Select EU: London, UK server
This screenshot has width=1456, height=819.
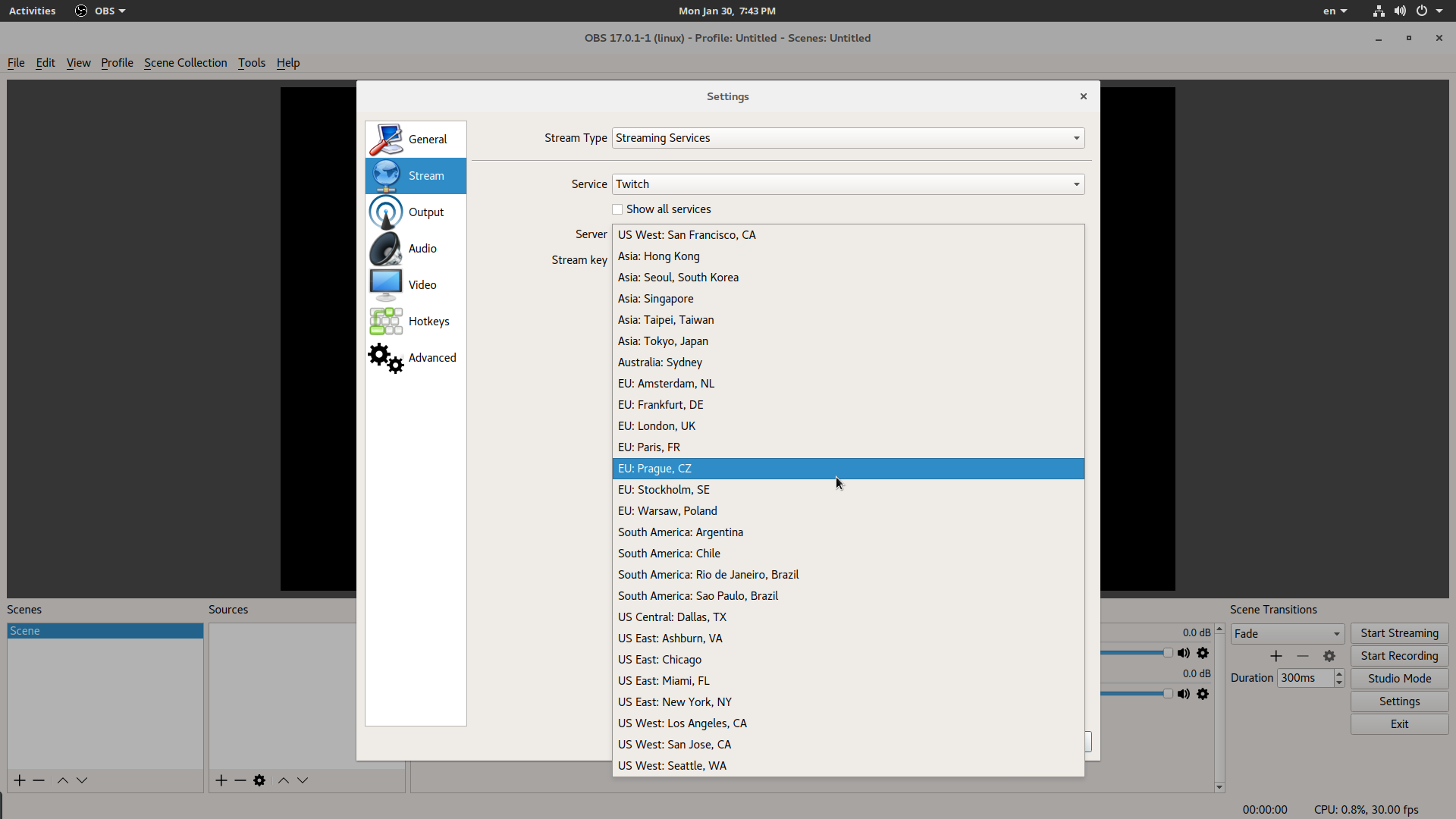[x=657, y=426]
